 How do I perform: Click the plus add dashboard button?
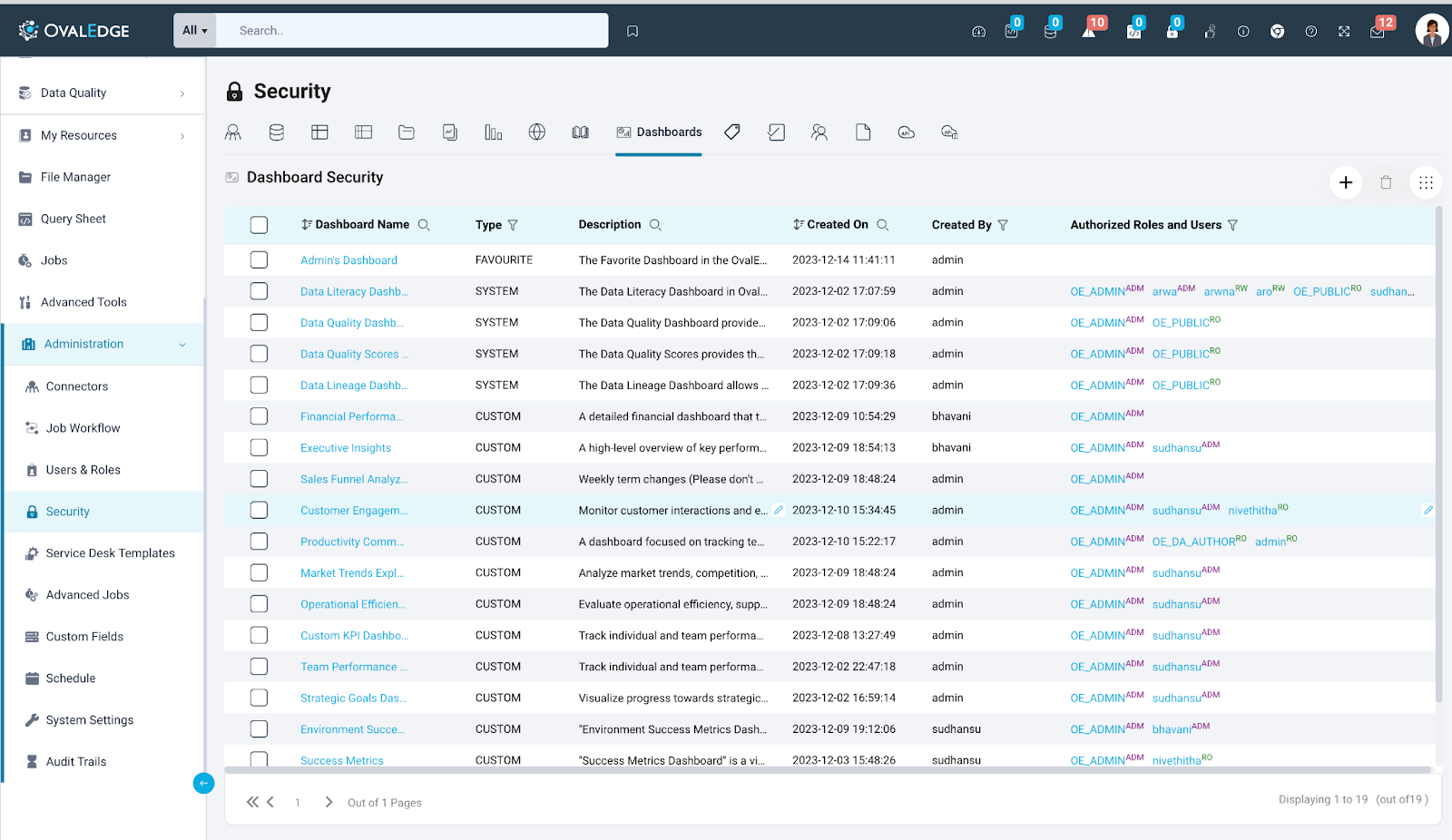coord(1346,182)
